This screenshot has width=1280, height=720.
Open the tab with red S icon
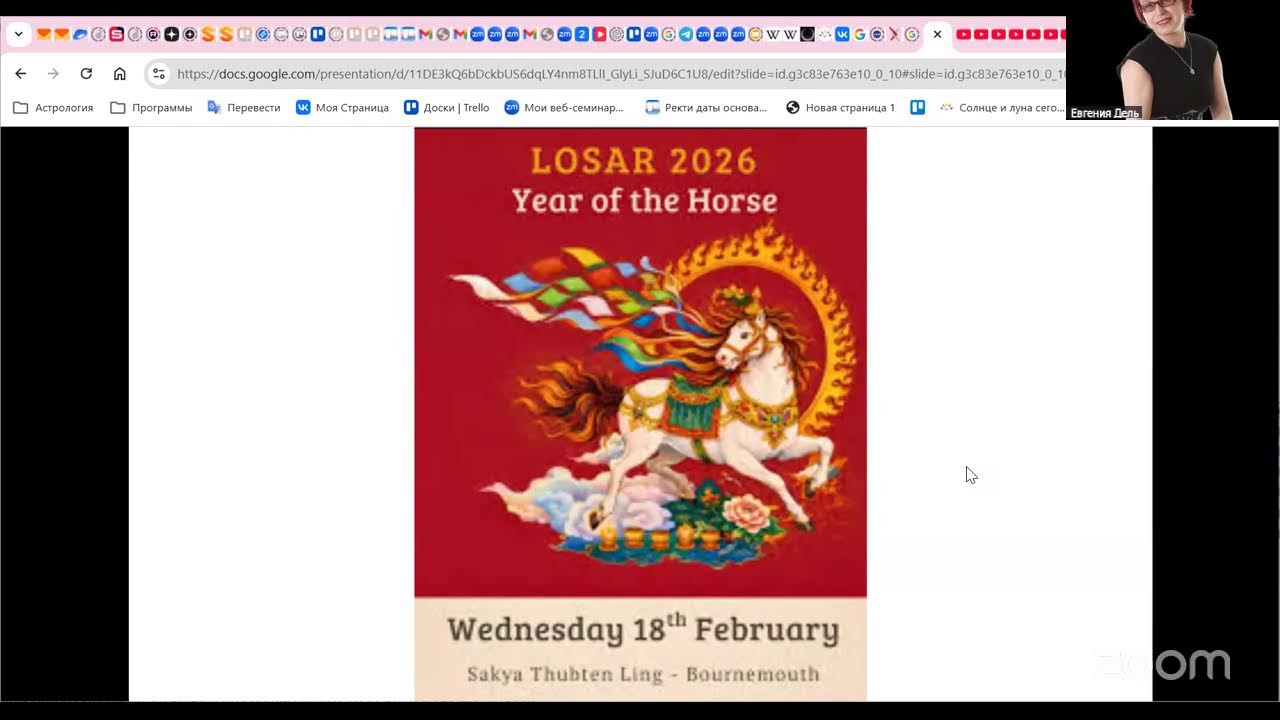117,34
